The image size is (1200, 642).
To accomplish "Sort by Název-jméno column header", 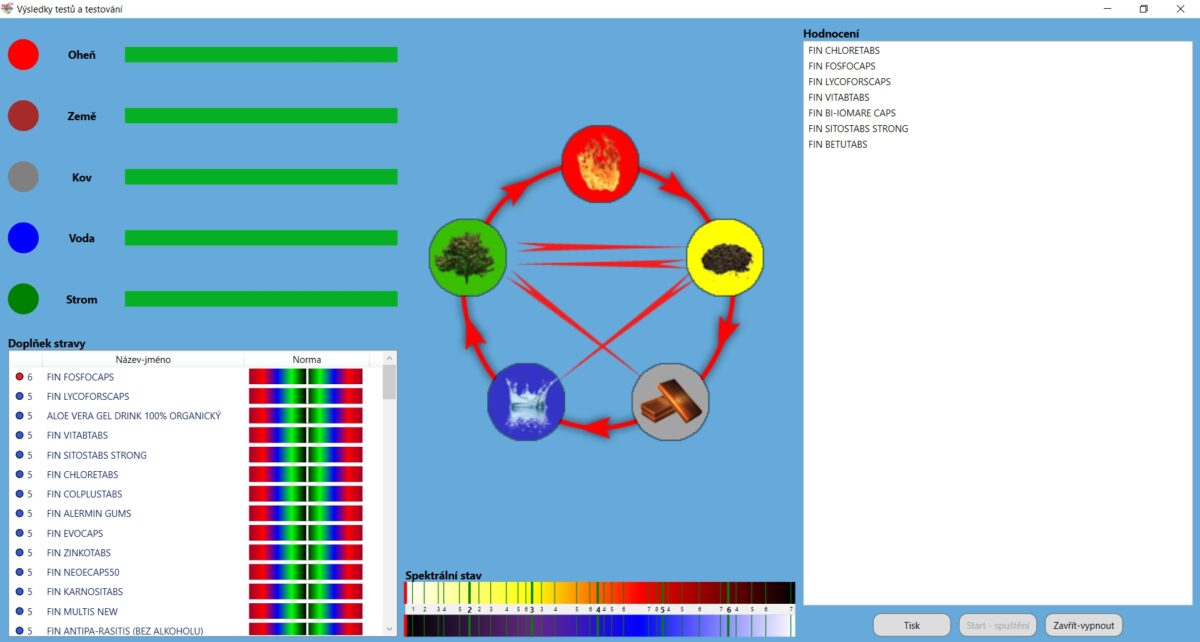I will pyautogui.click(x=128, y=359).
